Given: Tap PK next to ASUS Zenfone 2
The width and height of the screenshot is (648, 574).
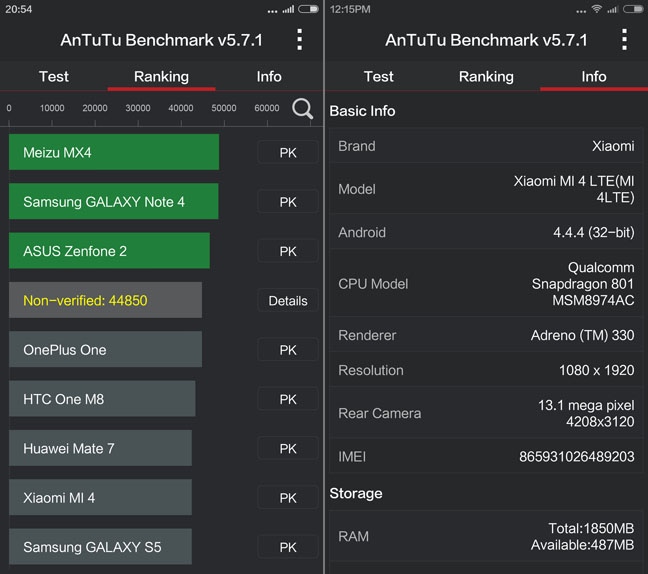Looking at the screenshot, I should (x=288, y=251).
